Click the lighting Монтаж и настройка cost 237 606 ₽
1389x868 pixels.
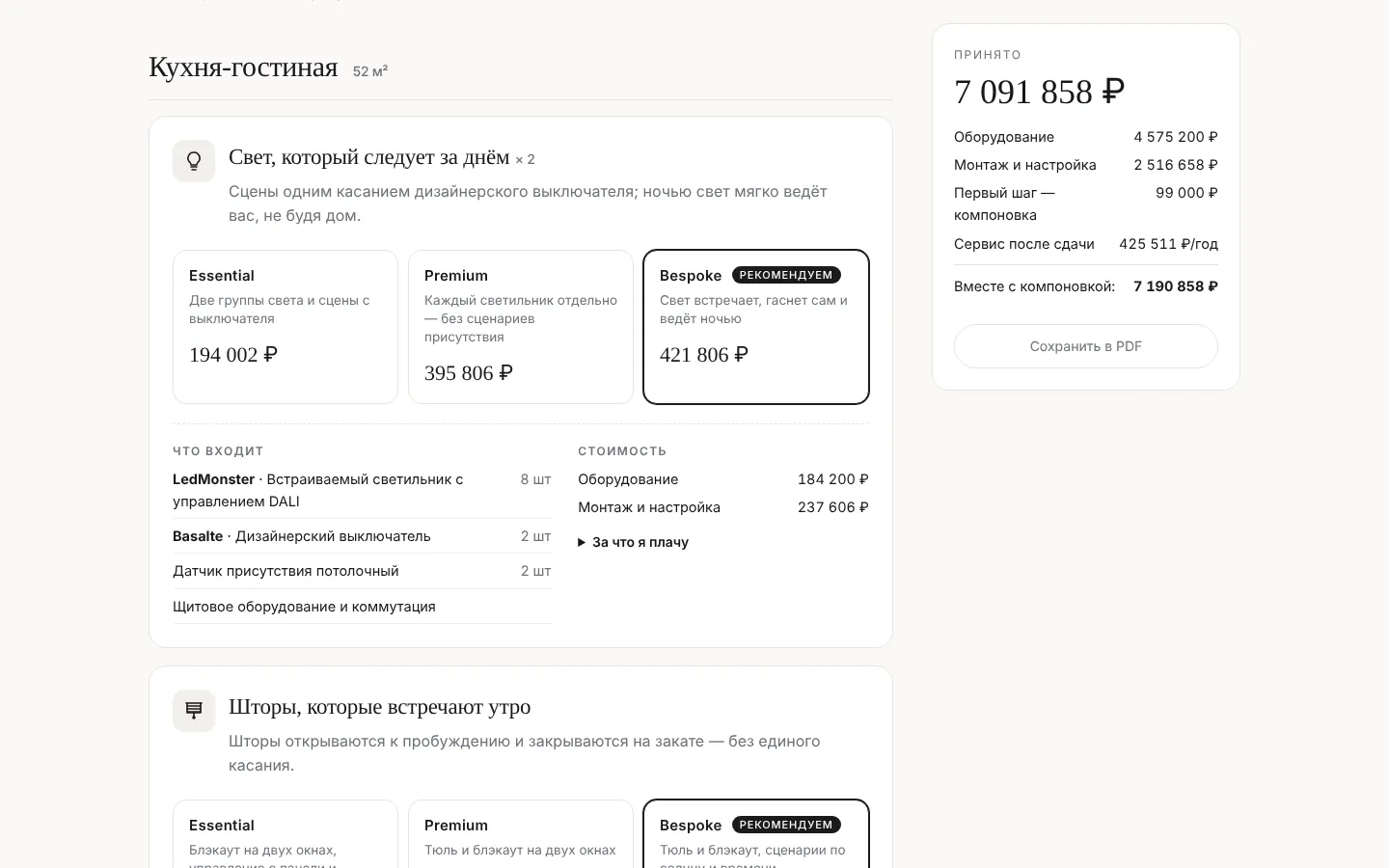[833, 507]
